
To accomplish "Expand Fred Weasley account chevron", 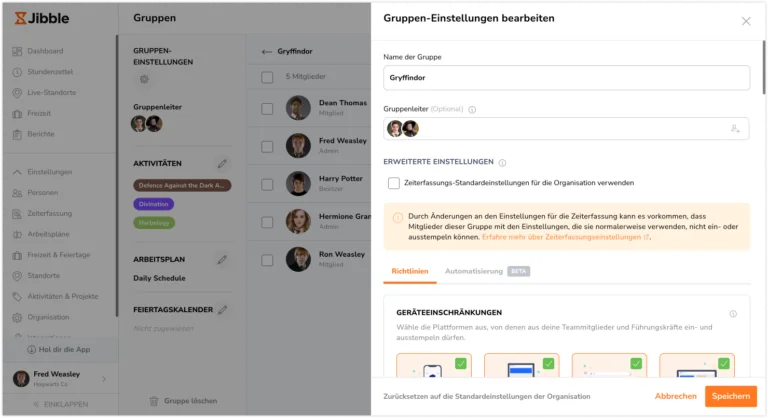I will 104,379.
